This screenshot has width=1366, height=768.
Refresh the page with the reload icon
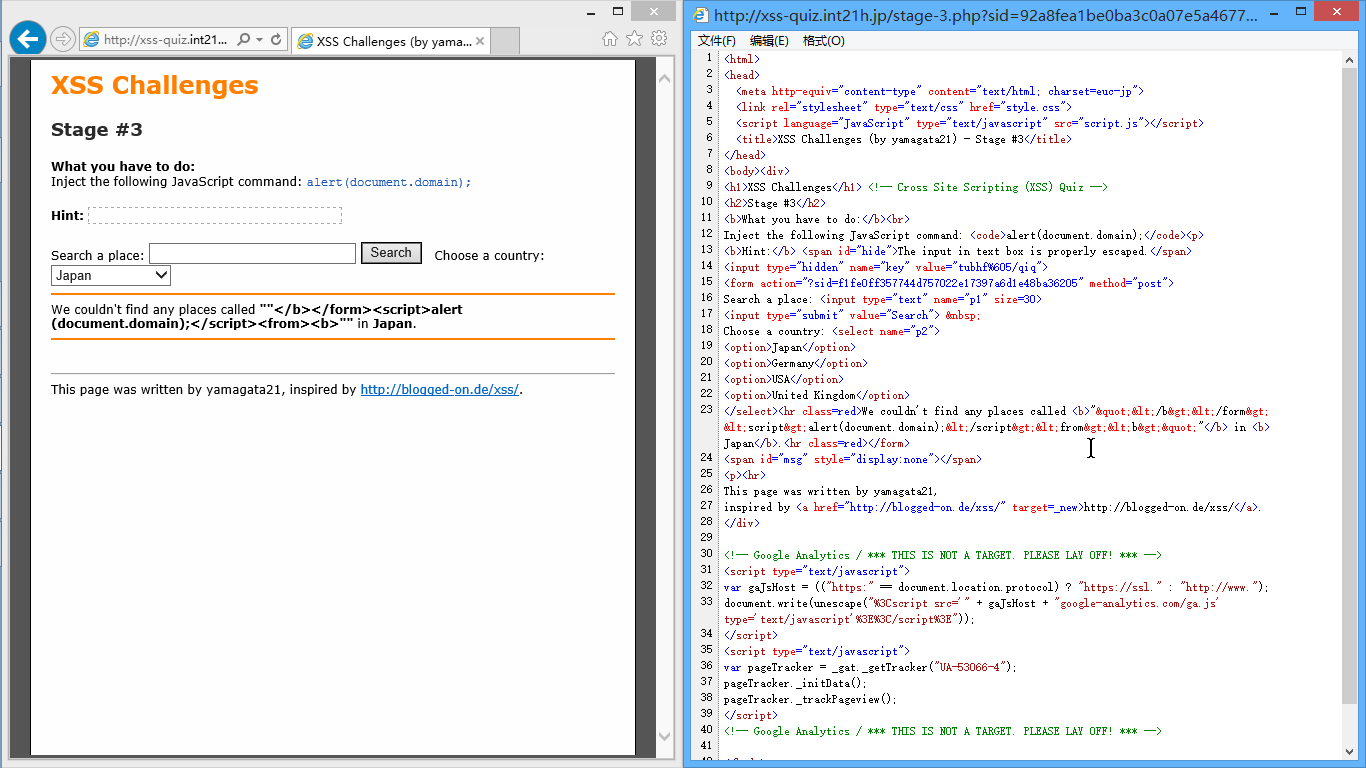coord(276,40)
